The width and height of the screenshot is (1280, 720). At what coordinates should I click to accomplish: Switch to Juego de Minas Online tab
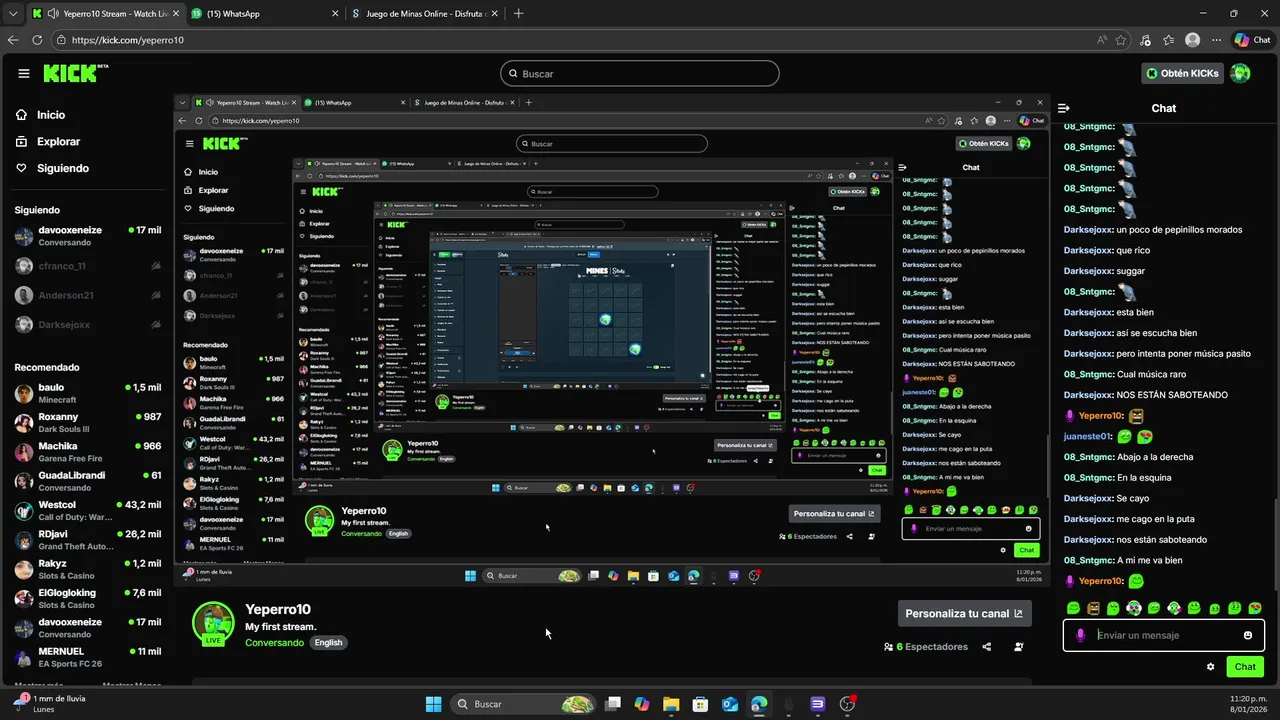pyautogui.click(x=423, y=14)
